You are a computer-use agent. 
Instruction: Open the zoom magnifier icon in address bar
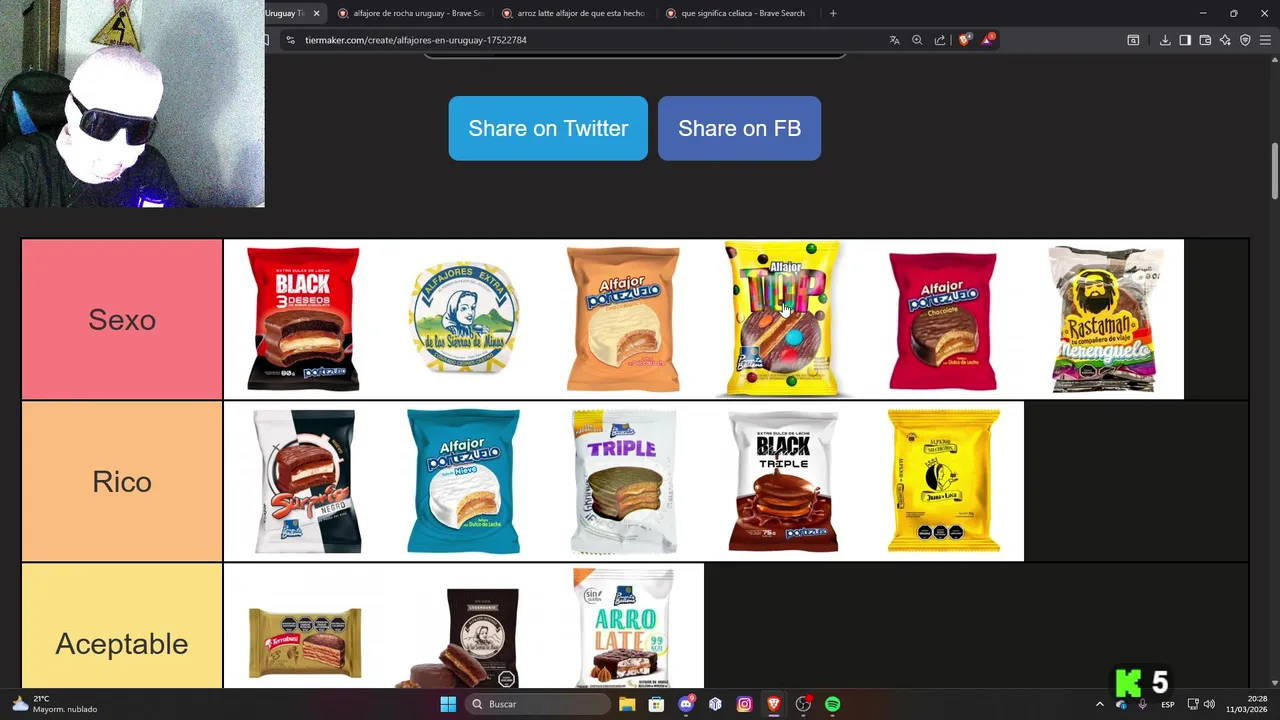click(917, 40)
